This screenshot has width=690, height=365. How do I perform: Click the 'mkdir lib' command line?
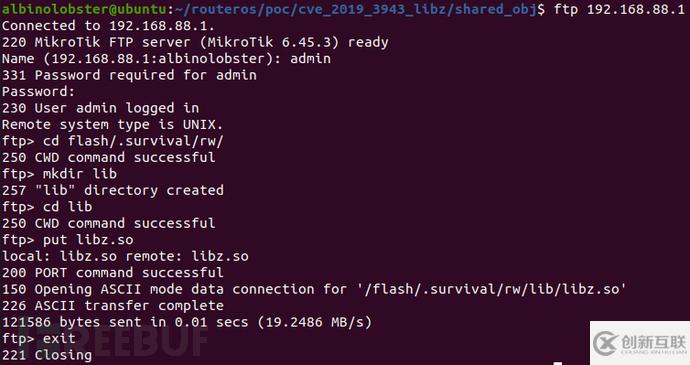coord(59,174)
